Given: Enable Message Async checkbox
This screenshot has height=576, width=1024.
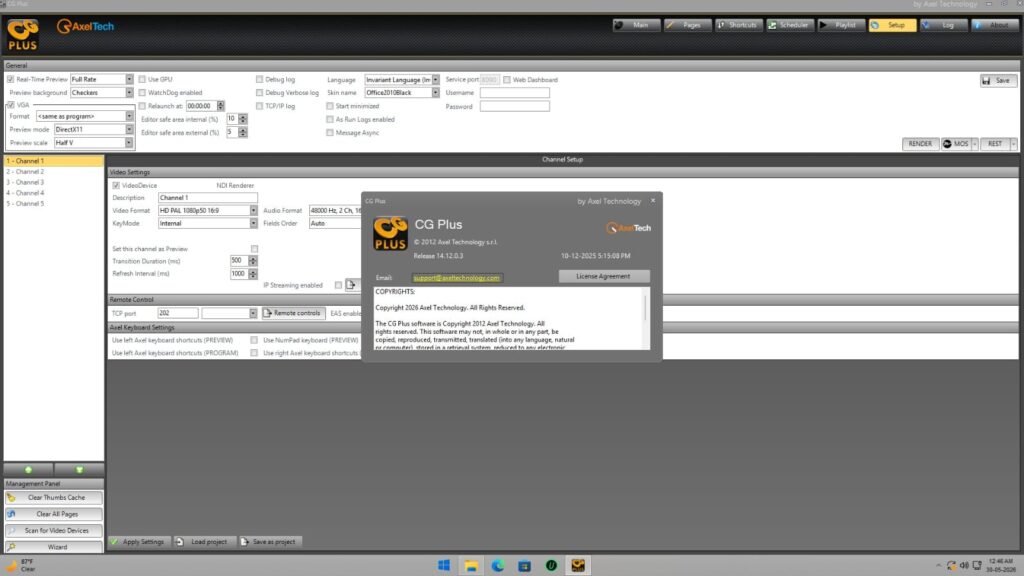Looking at the screenshot, I should pyautogui.click(x=330, y=133).
